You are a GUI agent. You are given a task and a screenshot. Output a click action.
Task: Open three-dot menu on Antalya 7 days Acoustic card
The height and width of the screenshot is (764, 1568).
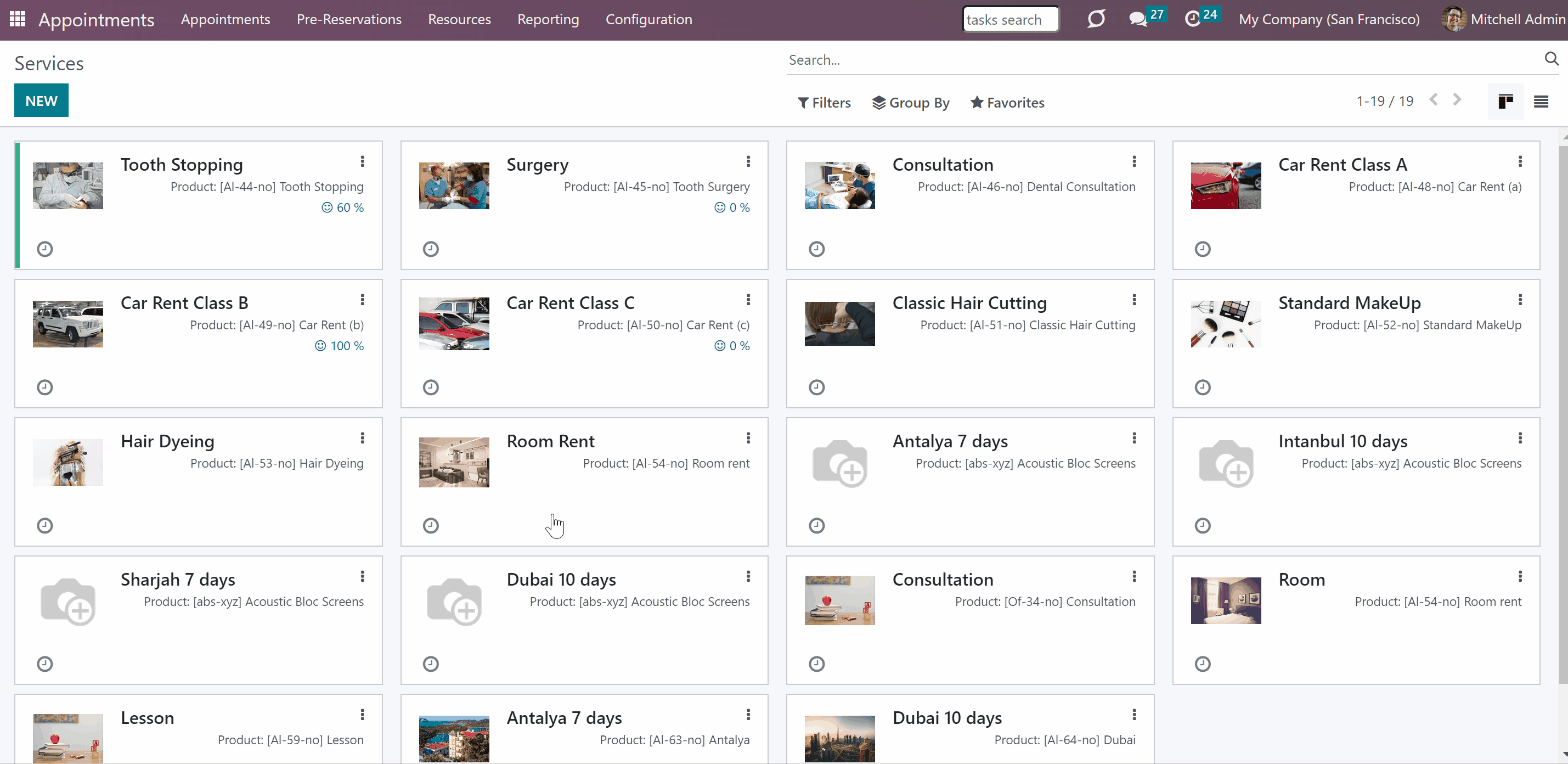coord(1135,437)
